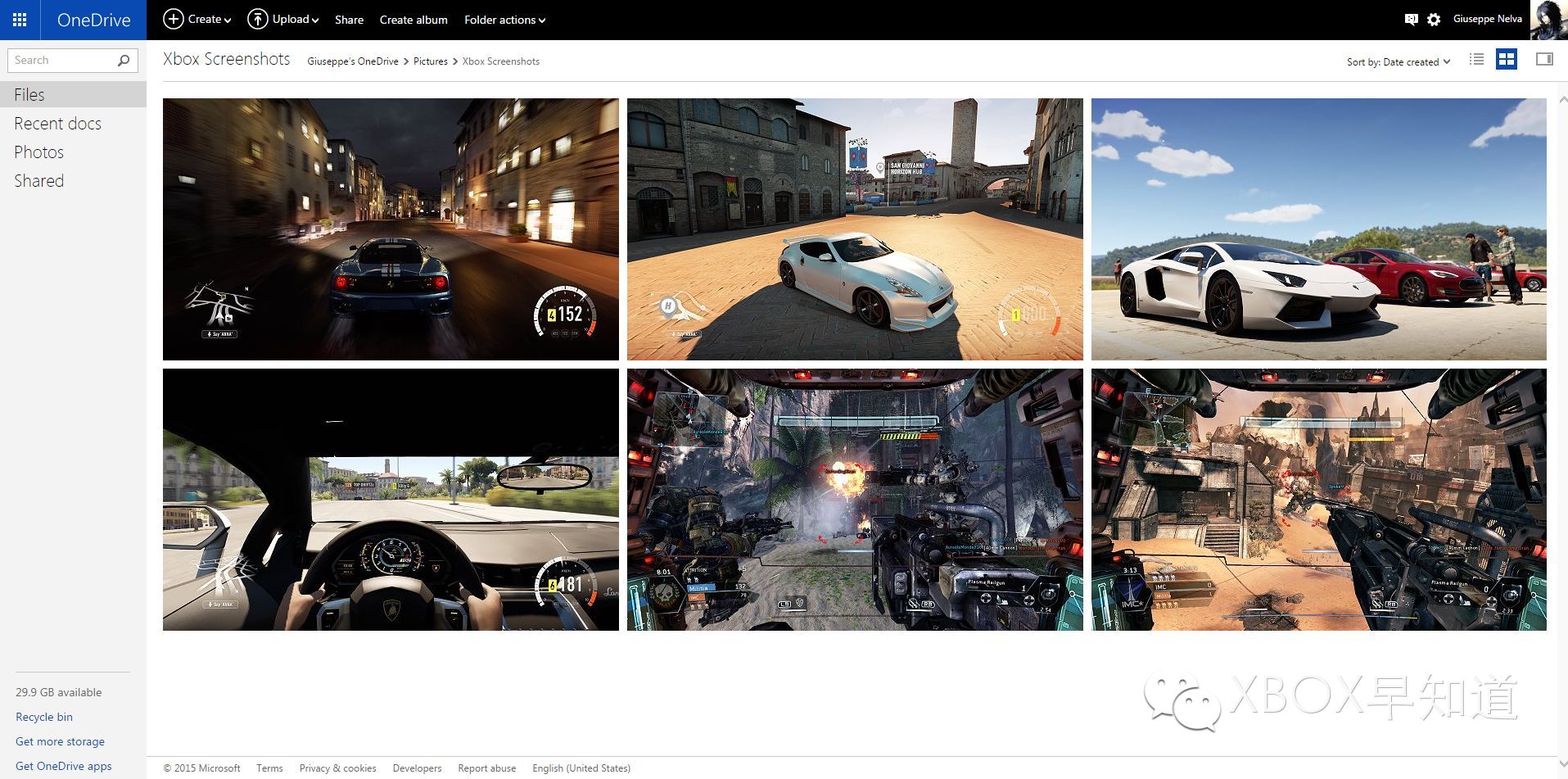Screen dimensions: 1568x779
Task: Open the Create dropdown menu
Action: point(197,19)
